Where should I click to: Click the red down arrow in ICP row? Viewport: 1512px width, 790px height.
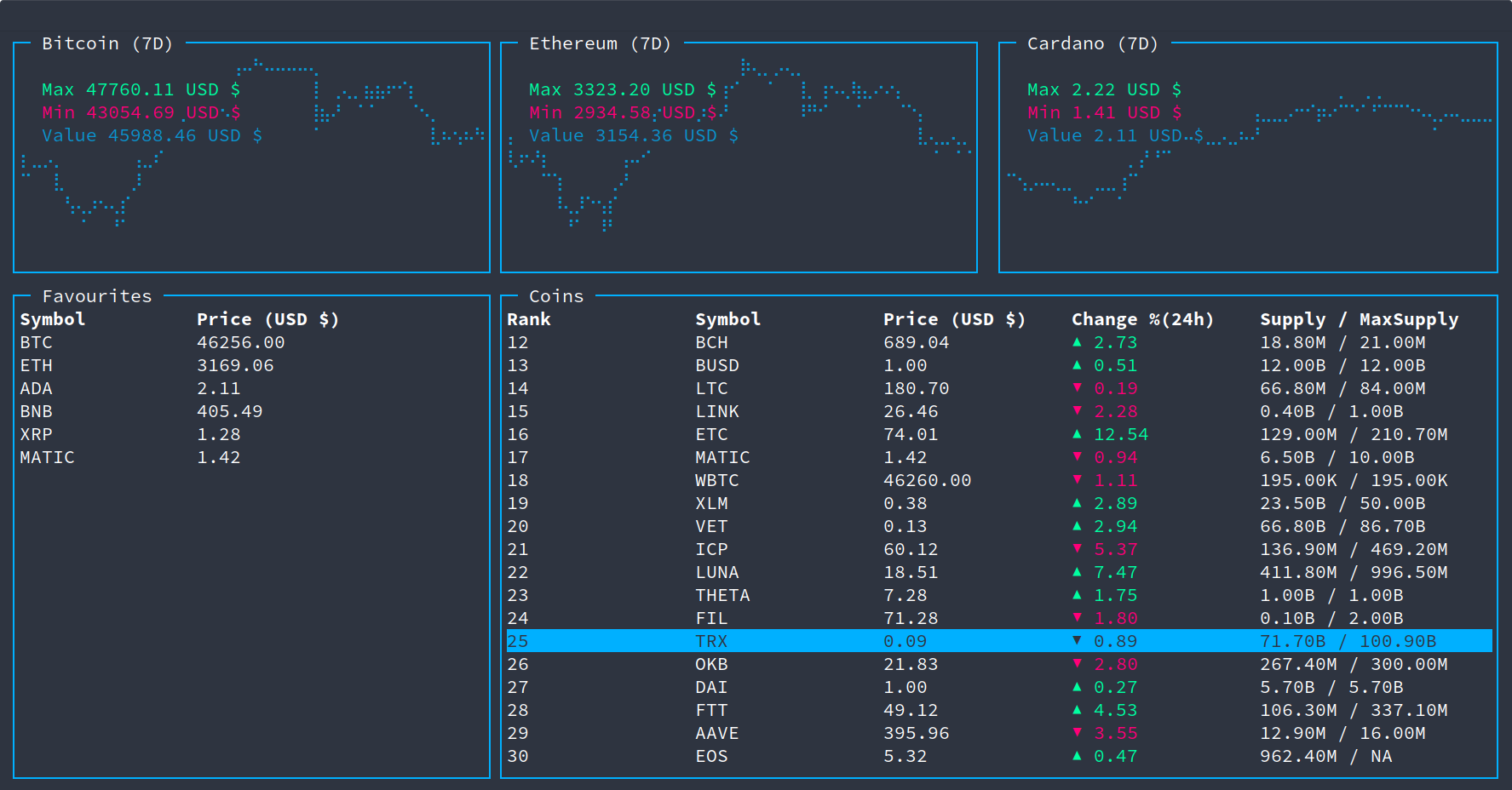(1077, 549)
